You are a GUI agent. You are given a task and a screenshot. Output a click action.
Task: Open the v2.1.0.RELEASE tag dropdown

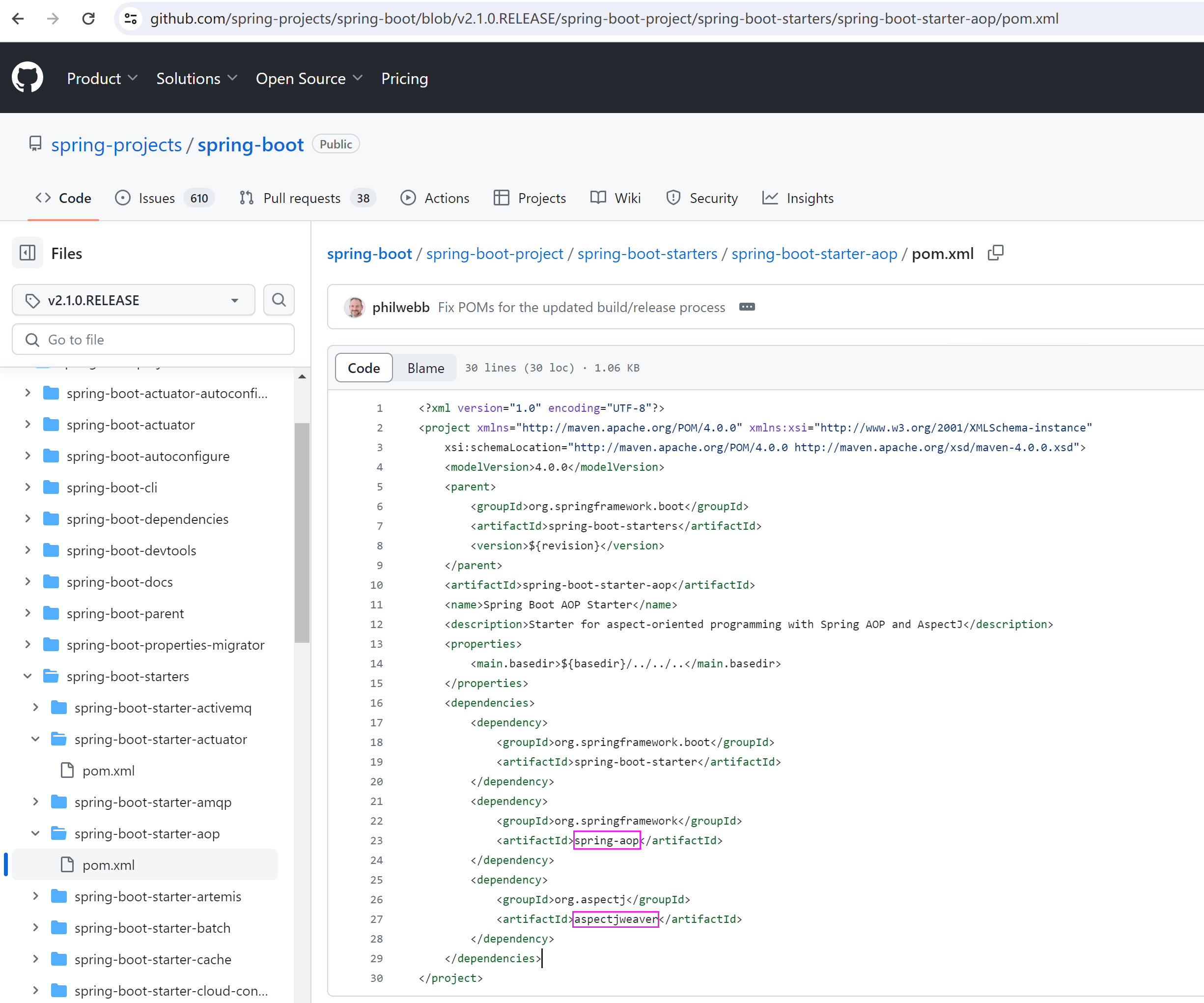click(x=134, y=300)
